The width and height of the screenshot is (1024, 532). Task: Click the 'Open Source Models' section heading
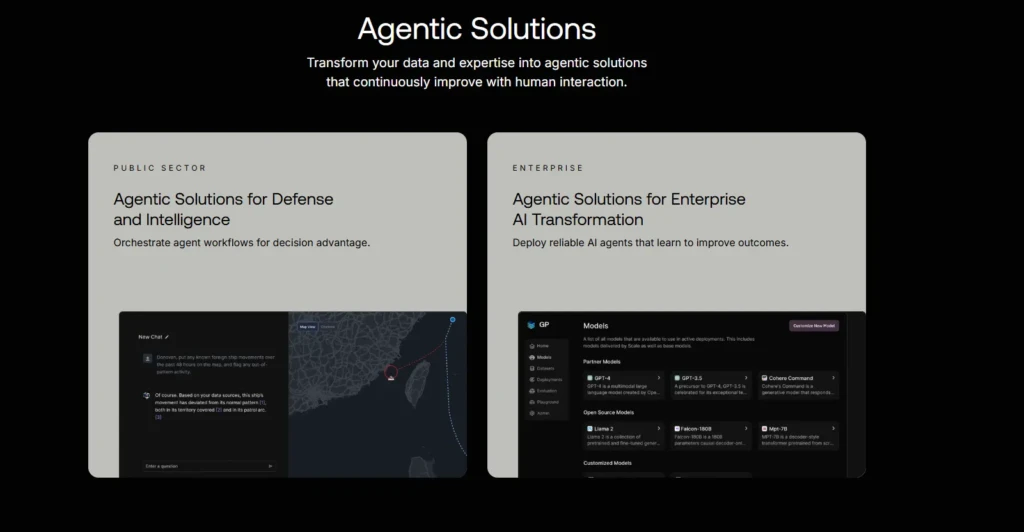[x=609, y=413]
